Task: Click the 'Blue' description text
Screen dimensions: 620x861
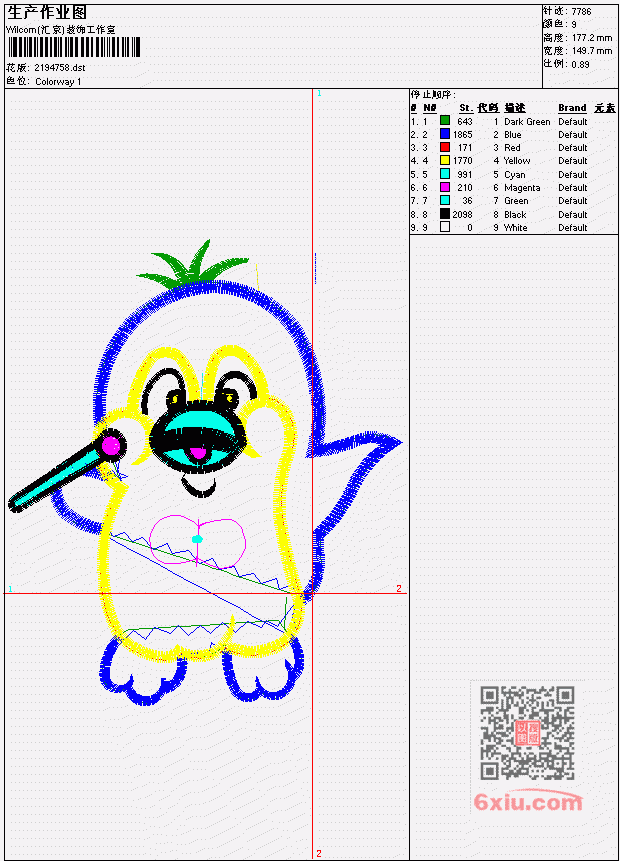Action: [513, 135]
